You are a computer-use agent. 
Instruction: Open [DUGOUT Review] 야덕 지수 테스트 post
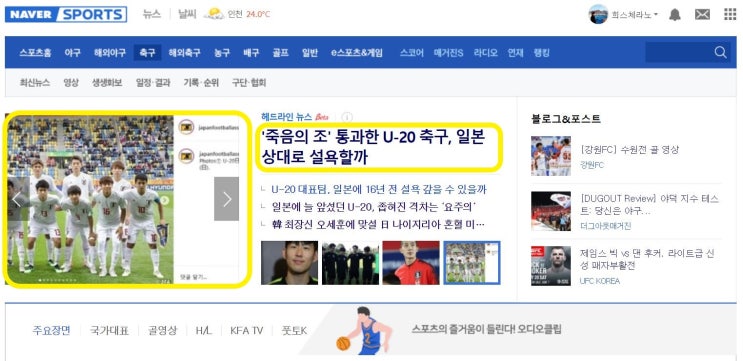coord(649,205)
